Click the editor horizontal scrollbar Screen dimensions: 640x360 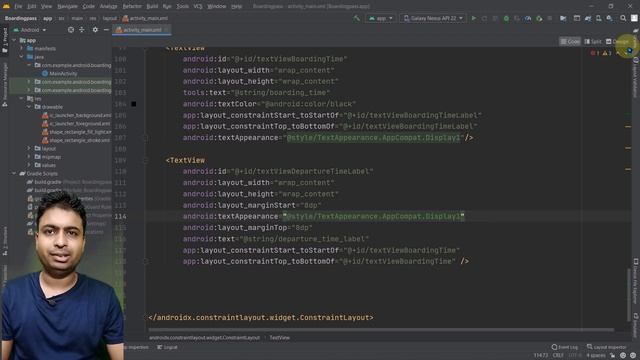(381, 330)
